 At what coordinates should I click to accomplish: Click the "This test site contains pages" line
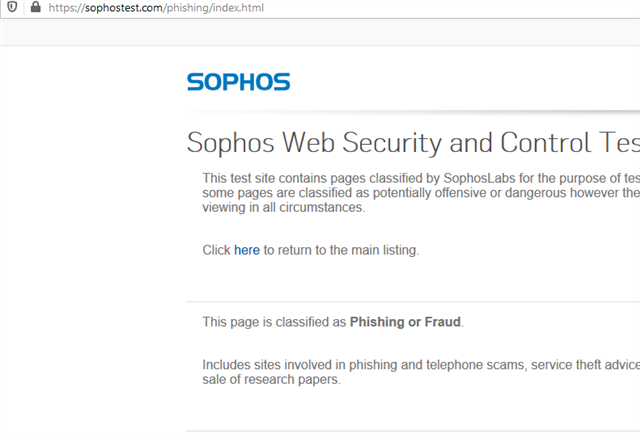[x=421, y=178]
